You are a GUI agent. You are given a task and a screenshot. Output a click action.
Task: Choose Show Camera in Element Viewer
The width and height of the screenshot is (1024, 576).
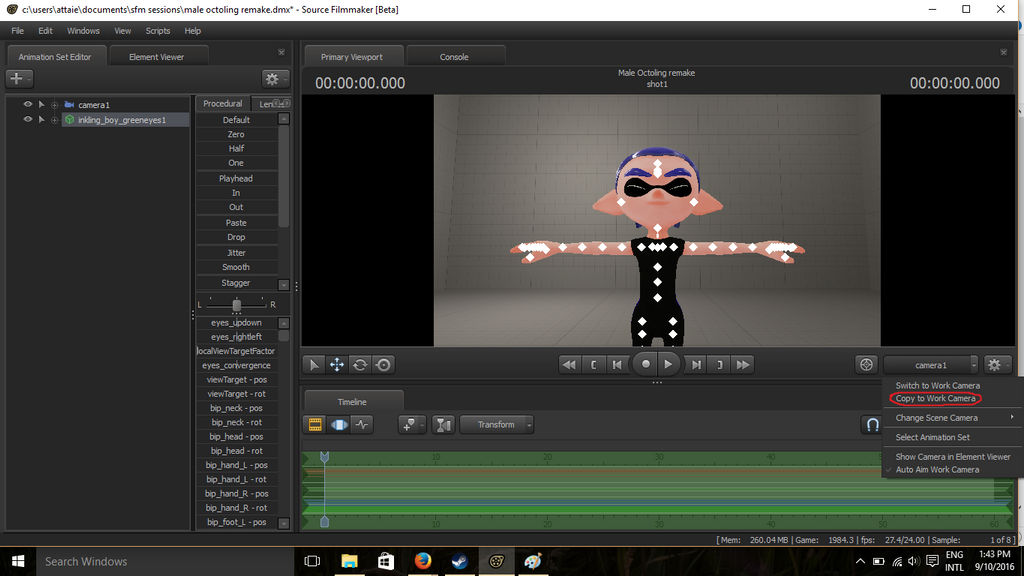point(953,457)
